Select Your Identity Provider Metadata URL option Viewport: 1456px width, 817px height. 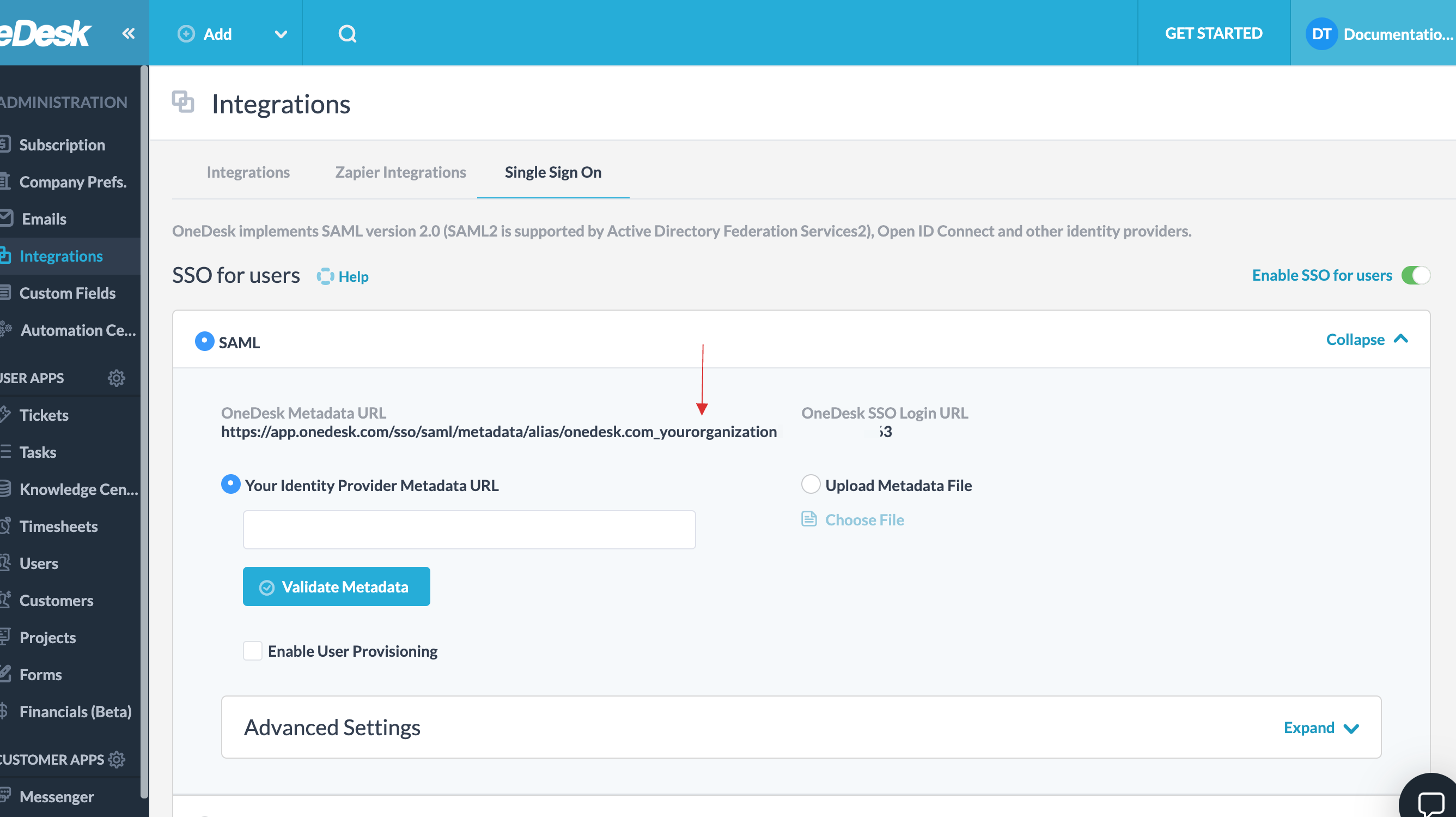pos(230,485)
